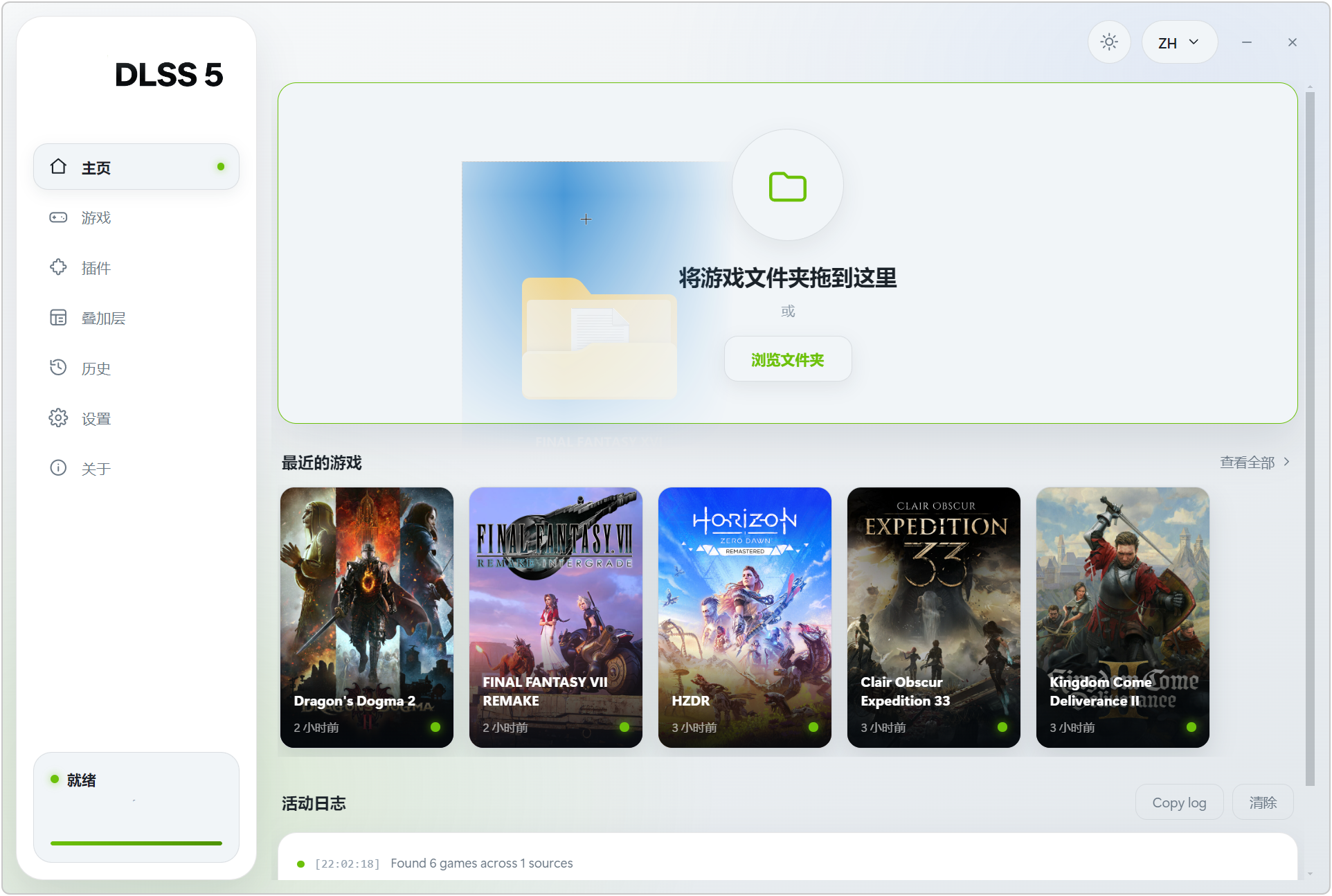Click the green progress bar in status panel
Screen dimensions: 1332x896
pyautogui.click(x=136, y=843)
